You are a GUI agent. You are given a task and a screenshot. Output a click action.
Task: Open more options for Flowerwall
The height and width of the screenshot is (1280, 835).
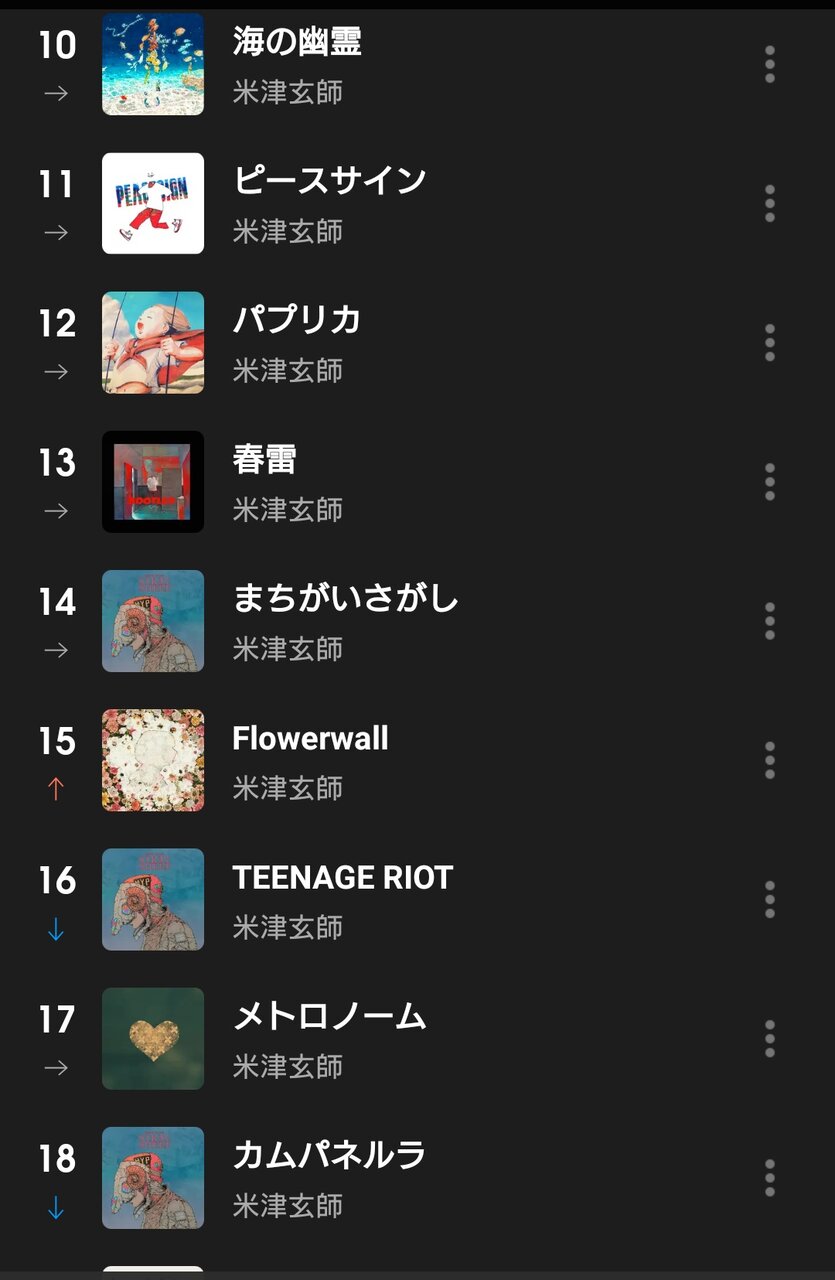click(x=769, y=760)
